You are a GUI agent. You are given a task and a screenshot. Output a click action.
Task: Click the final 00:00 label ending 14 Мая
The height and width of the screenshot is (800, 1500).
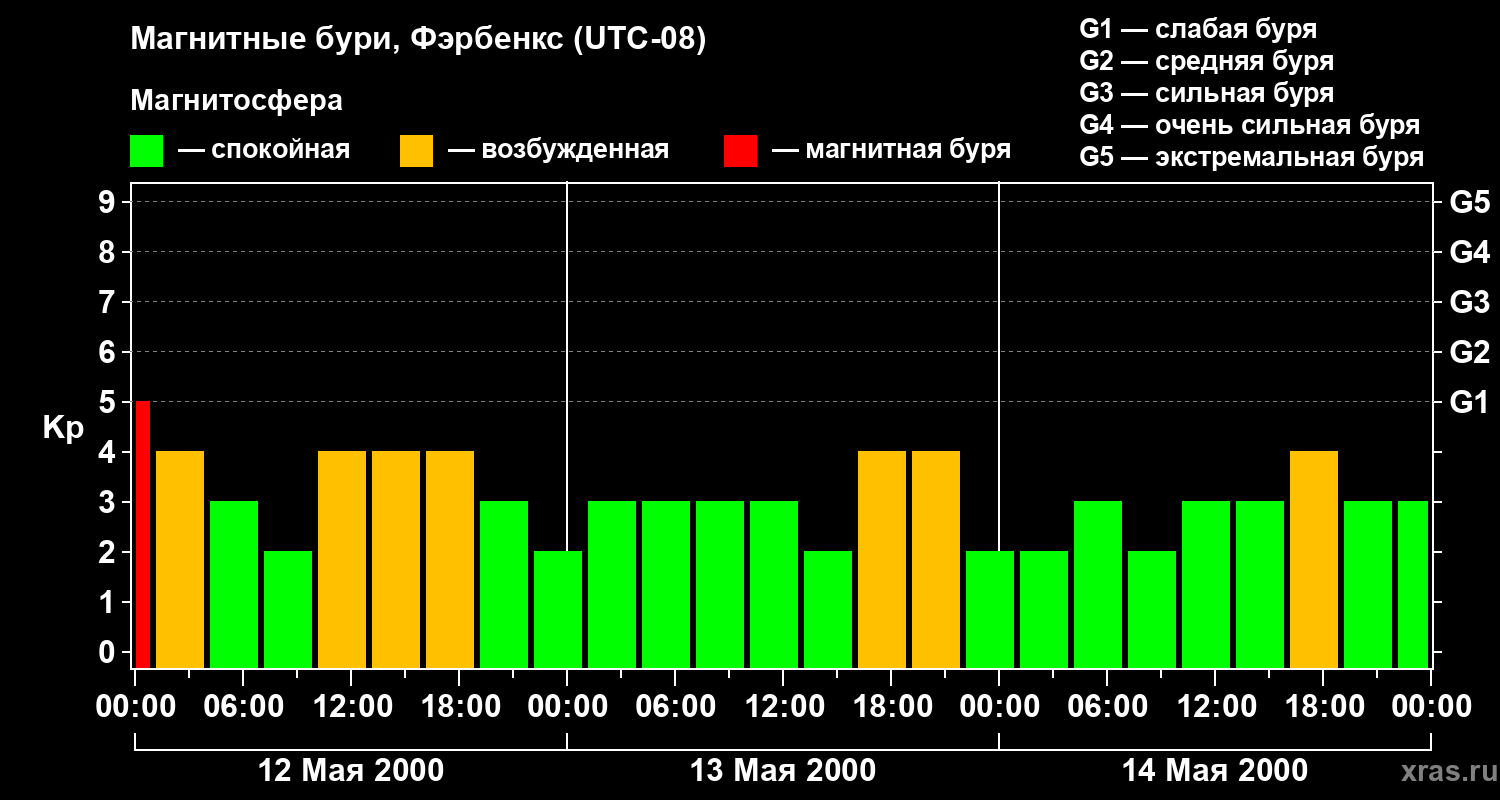point(1431,707)
